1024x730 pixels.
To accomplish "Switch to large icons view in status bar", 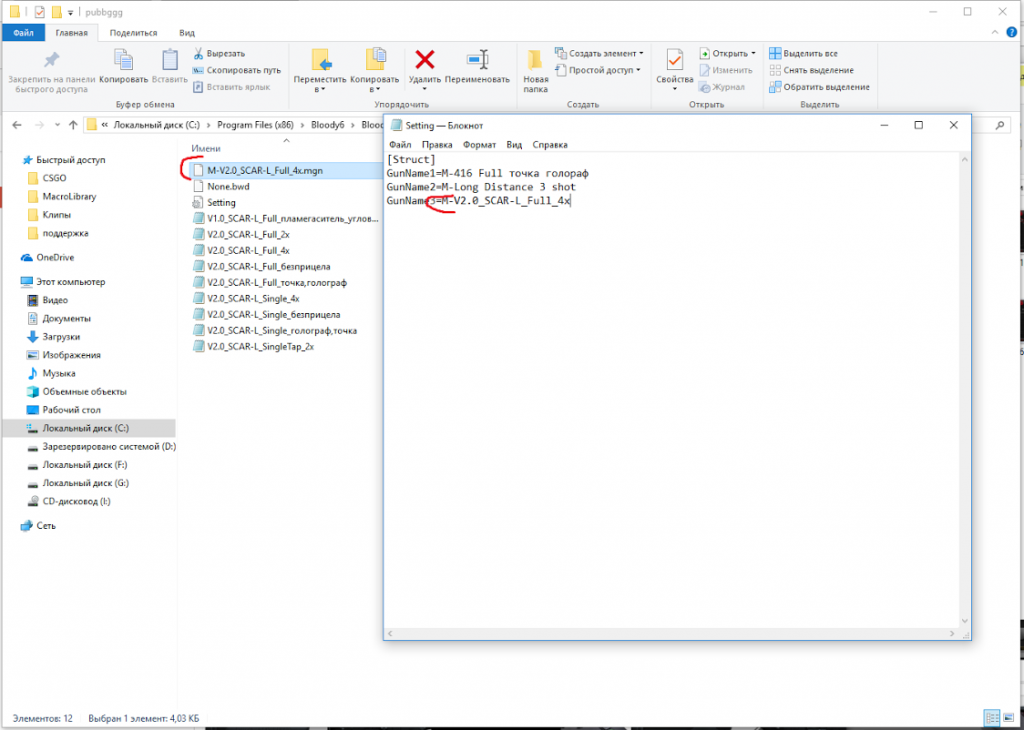I will pos(1006,717).
